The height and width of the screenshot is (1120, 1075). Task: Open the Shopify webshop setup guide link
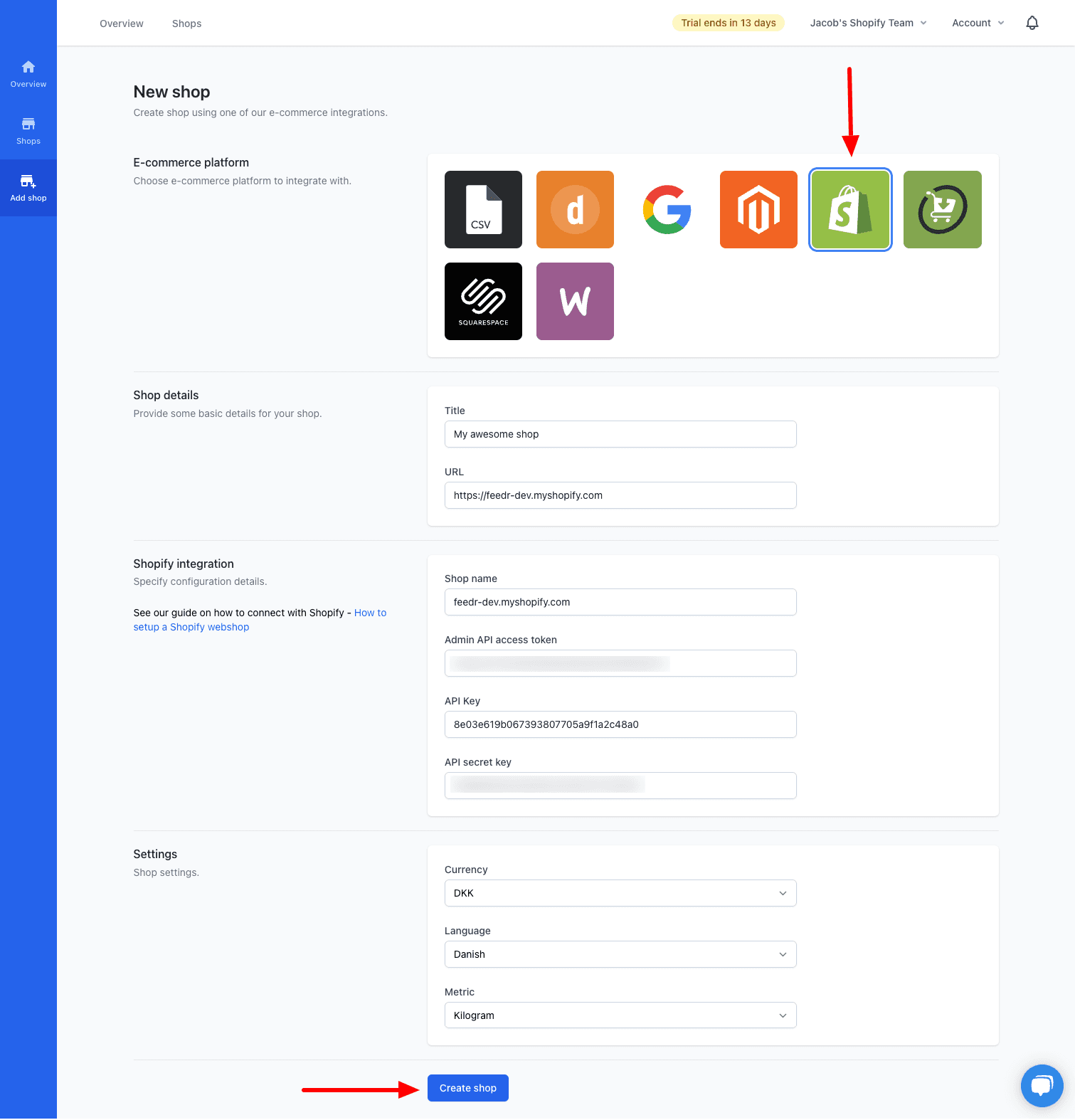tap(209, 627)
